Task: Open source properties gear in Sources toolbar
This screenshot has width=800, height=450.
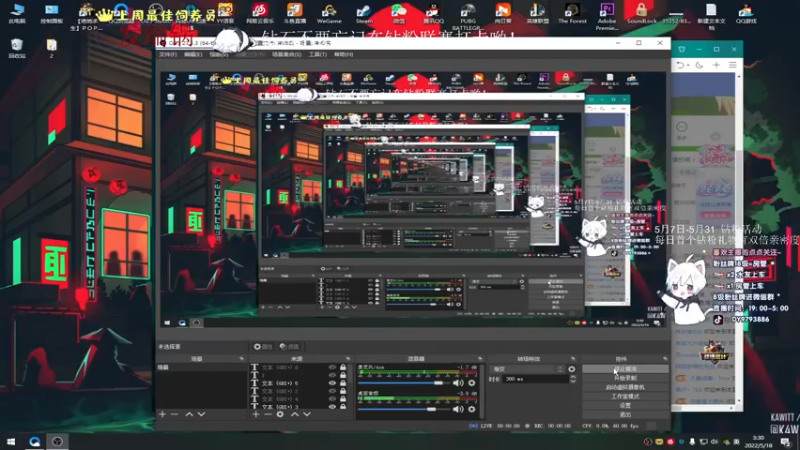Action: (280, 414)
